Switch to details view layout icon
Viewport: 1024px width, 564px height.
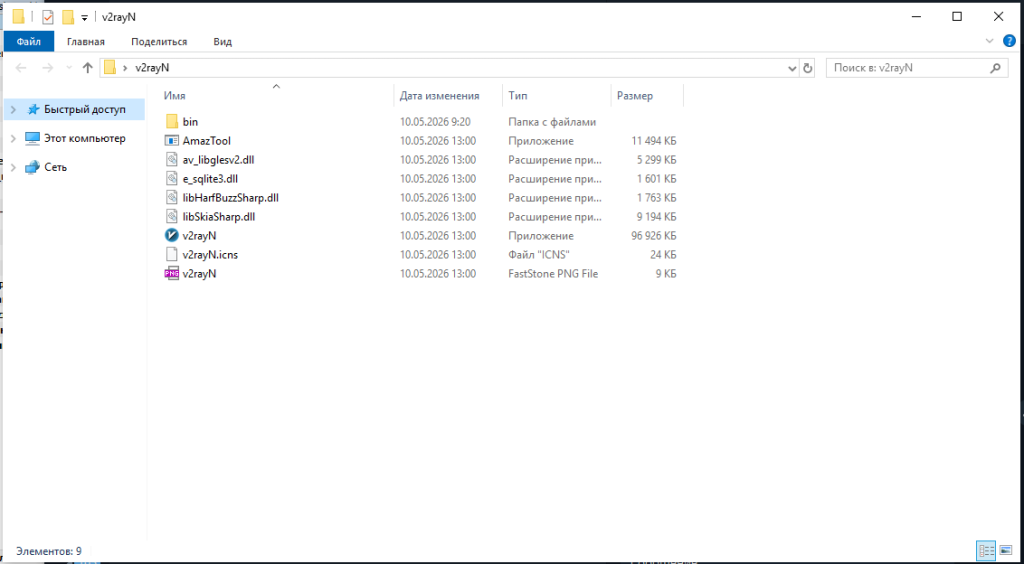pyautogui.click(x=986, y=551)
